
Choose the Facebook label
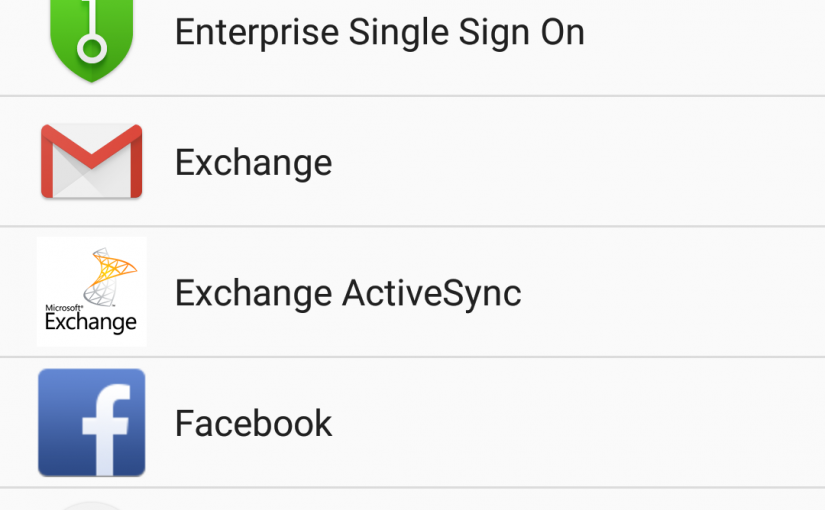tap(253, 423)
